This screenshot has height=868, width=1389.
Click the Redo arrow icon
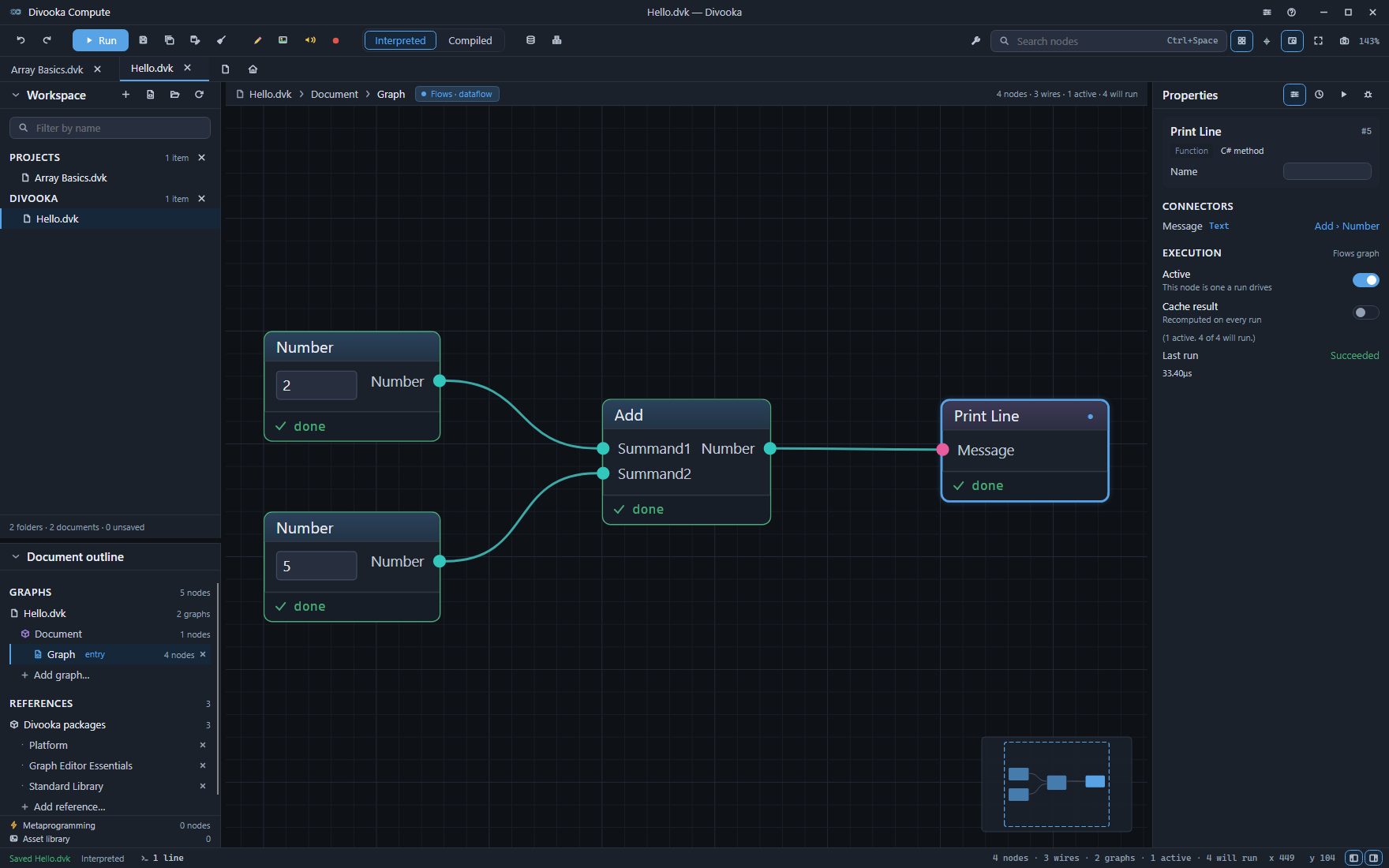click(47, 40)
